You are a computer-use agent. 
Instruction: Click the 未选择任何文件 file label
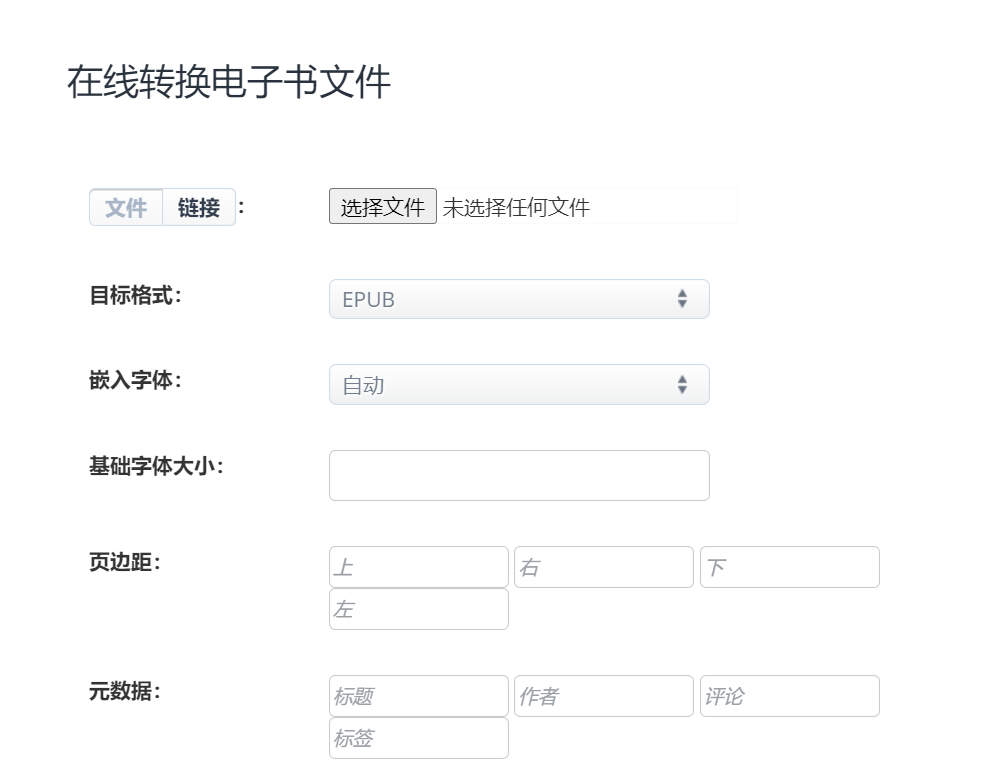click(x=516, y=207)
